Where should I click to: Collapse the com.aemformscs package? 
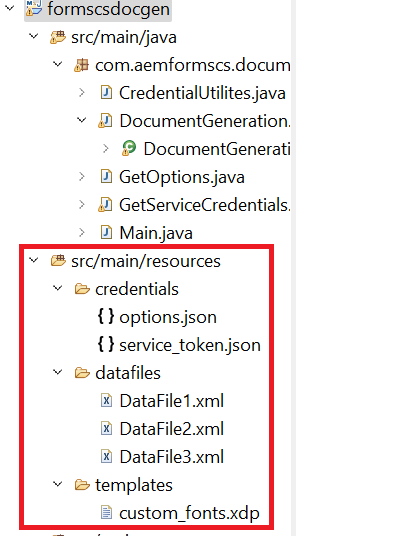click(57, 64)
